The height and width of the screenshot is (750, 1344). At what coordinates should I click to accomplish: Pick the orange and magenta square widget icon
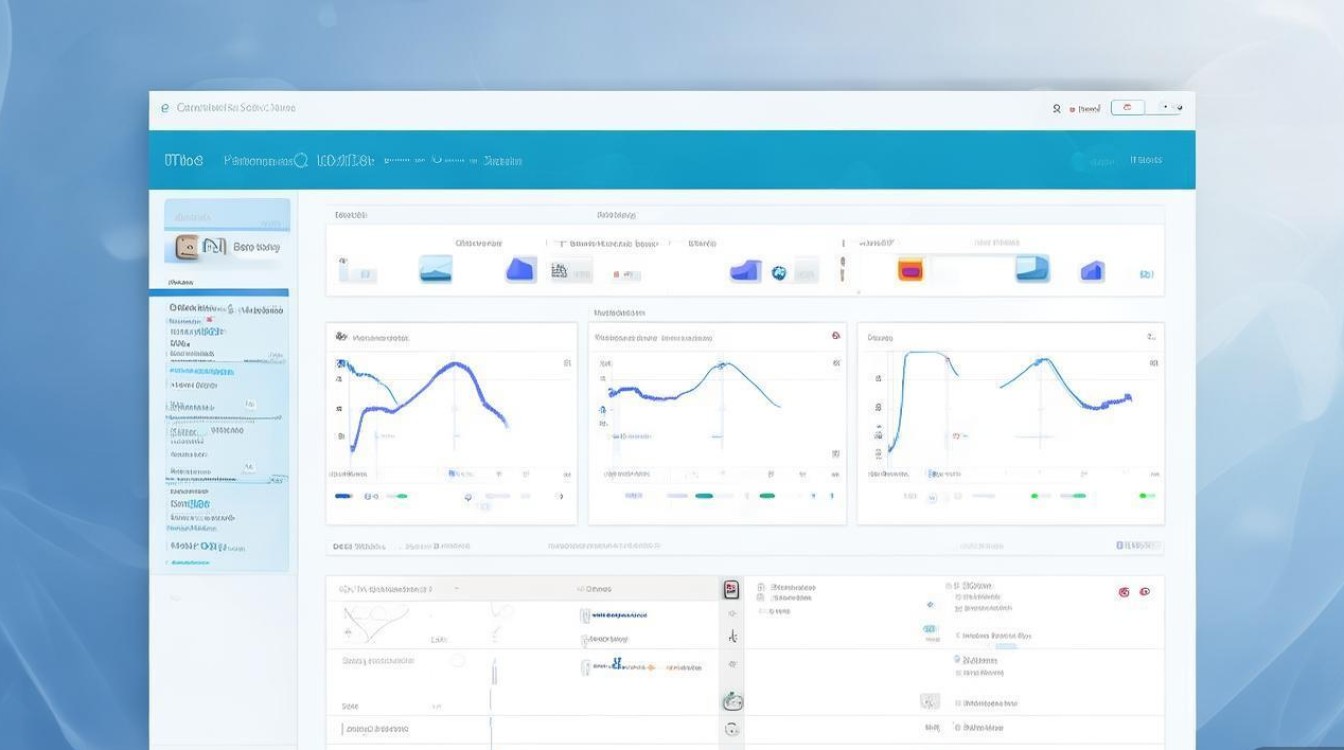pyautogui.click(x=910, y=268)
